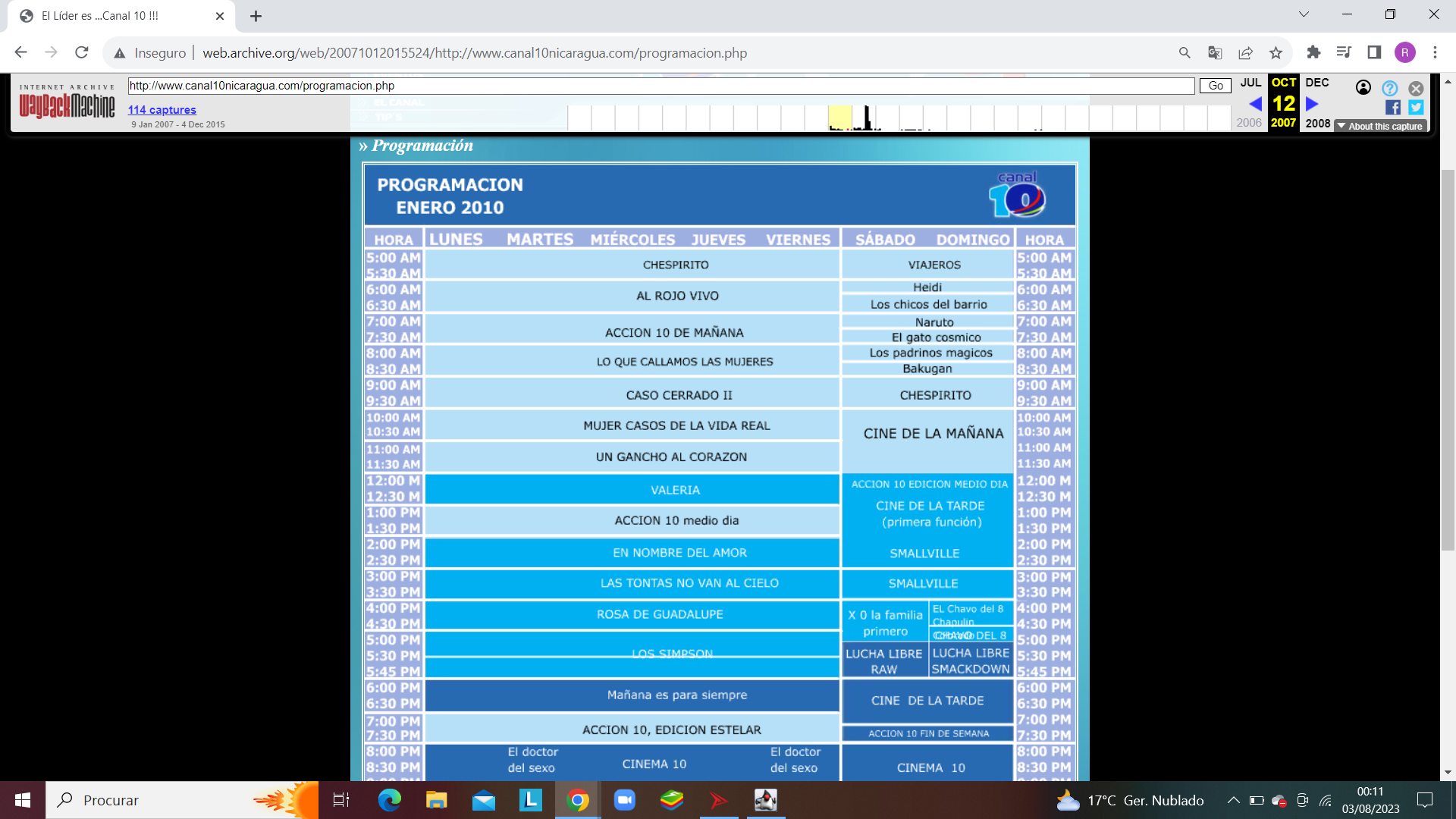This screenshot has height=819, width=1456.
Task: Open the Chrome profile avatar R
Action: click(1404, 52)
